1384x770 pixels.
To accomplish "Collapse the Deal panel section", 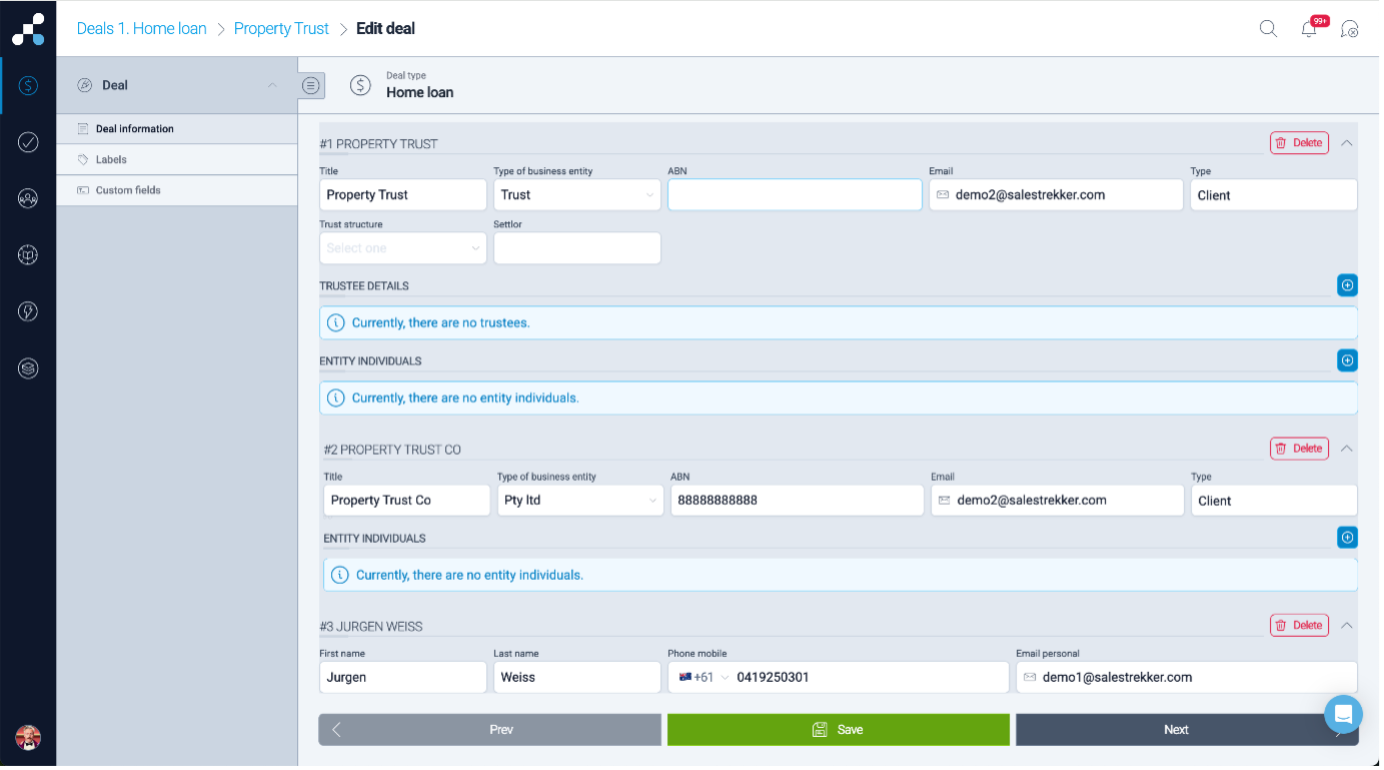I will [272, 85].
